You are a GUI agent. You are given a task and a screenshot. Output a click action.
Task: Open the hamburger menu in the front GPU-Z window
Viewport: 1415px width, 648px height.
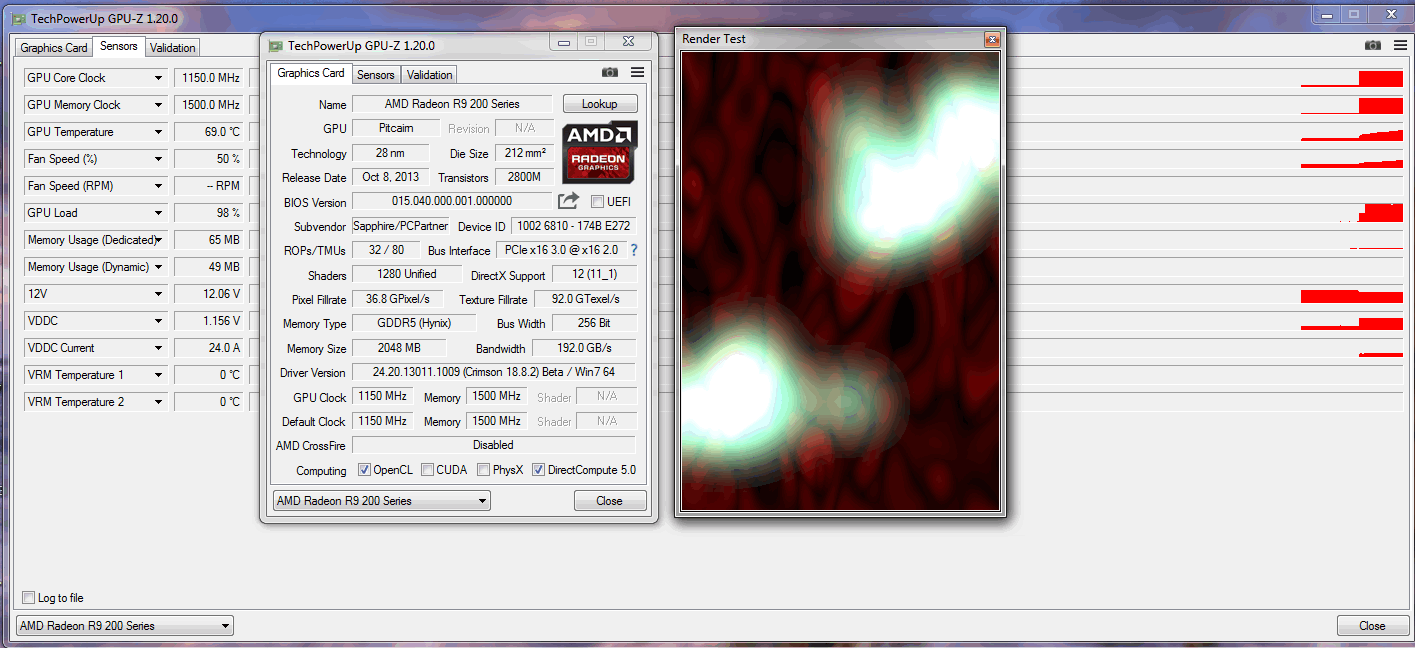point(637,73)
